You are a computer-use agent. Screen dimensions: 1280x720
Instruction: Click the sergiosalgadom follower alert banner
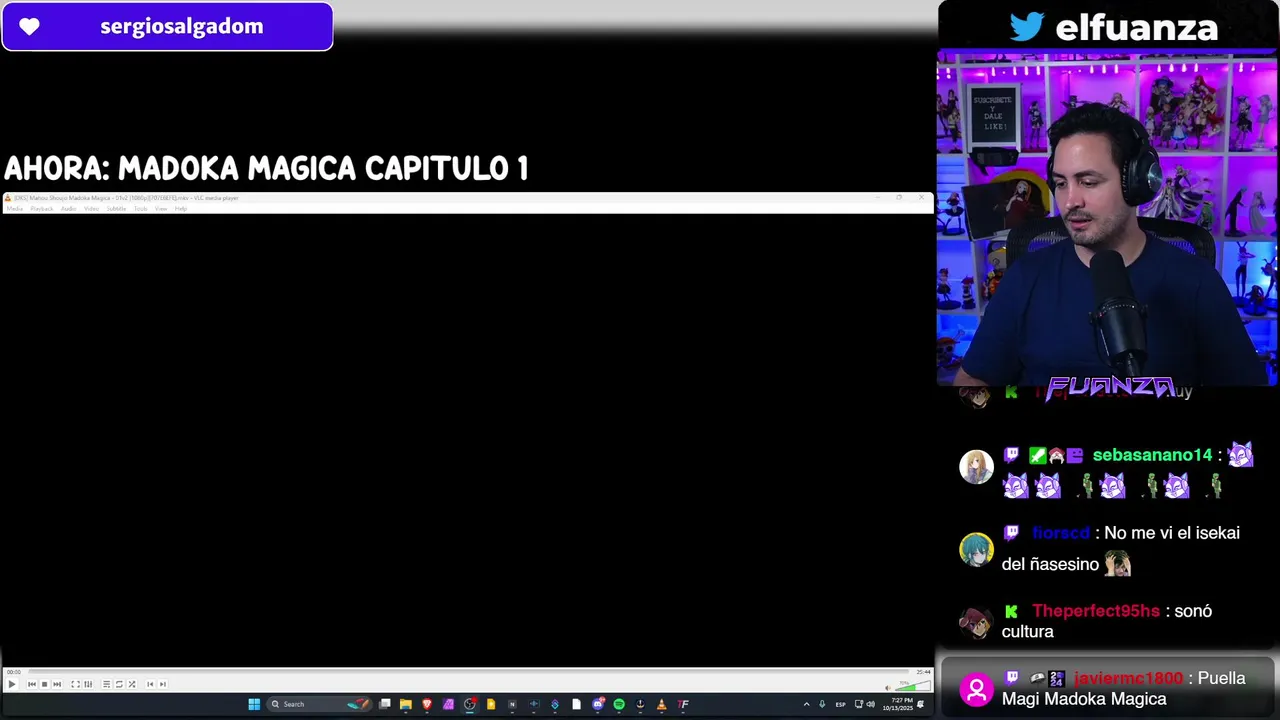pos(167,27)
